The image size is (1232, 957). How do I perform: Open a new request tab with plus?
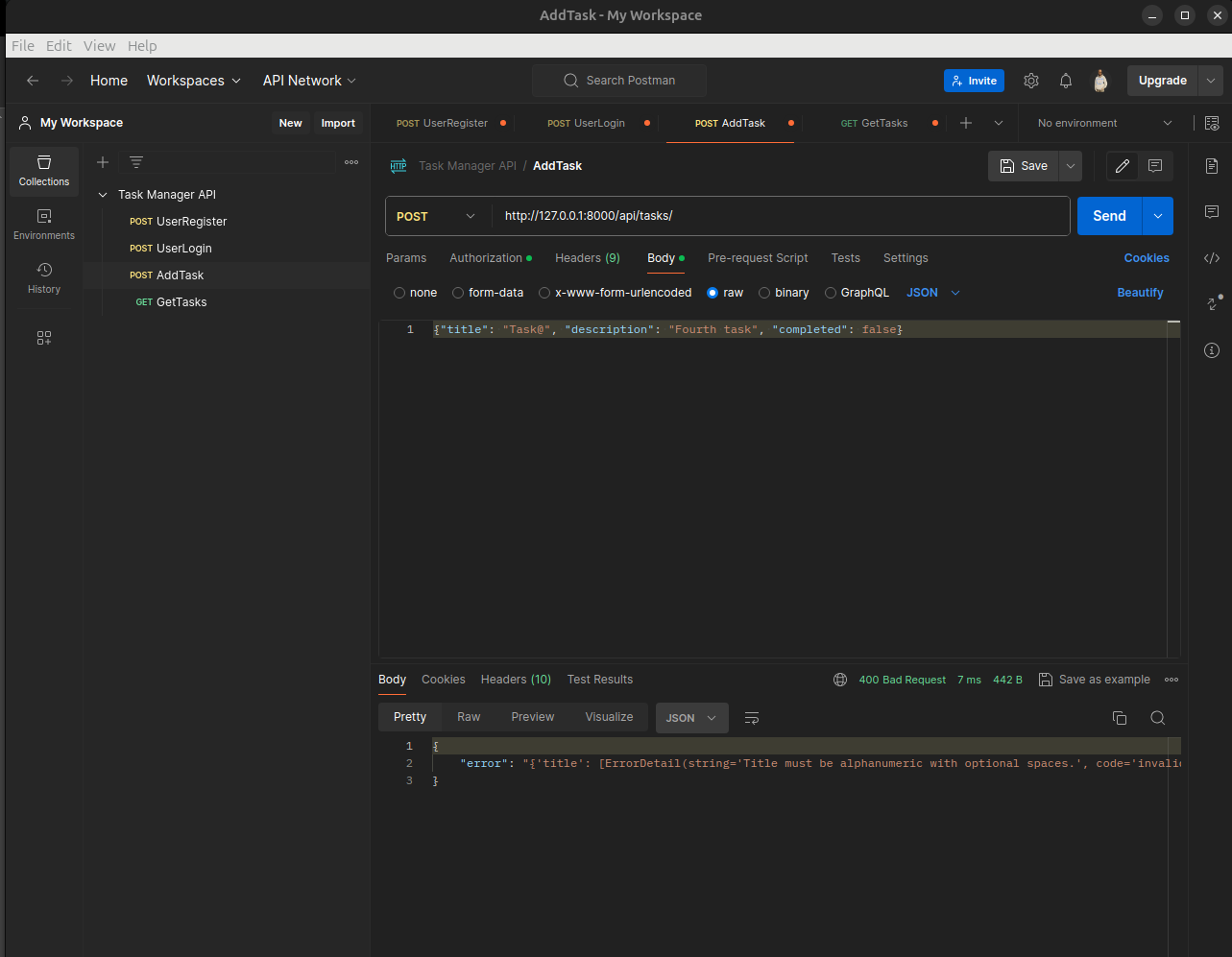(966, 123)
